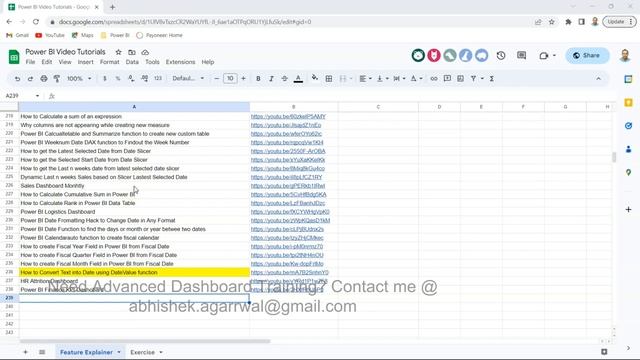
Task: Toggle strikethrough formatting
Action: pyautogui.click(x=284, y=78)
